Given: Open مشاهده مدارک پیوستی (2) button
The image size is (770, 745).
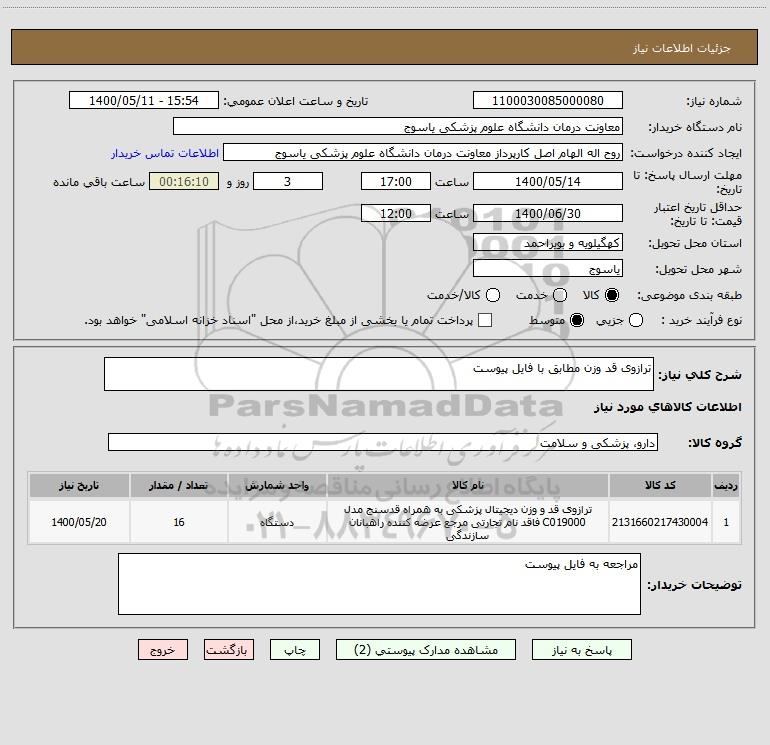Looking at the screenshot, I should coord(426,650).
